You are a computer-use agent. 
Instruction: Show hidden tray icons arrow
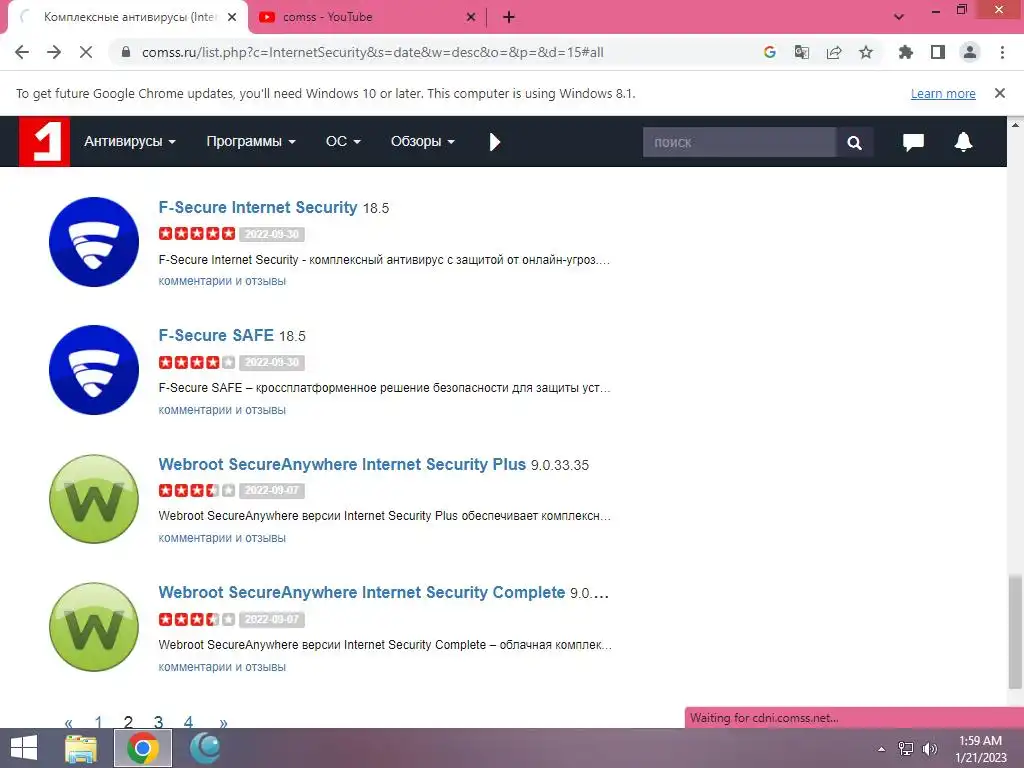882,749
